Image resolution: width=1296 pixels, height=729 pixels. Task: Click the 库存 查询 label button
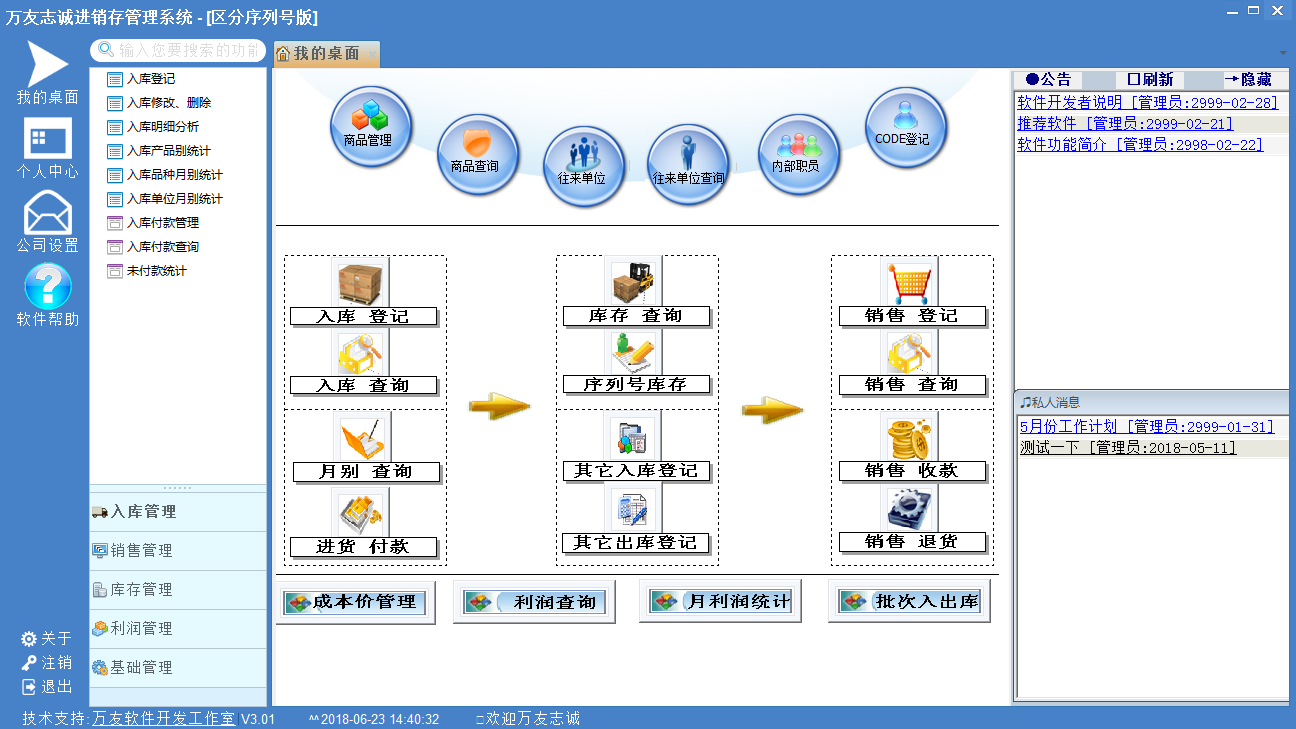click(636, 316)
